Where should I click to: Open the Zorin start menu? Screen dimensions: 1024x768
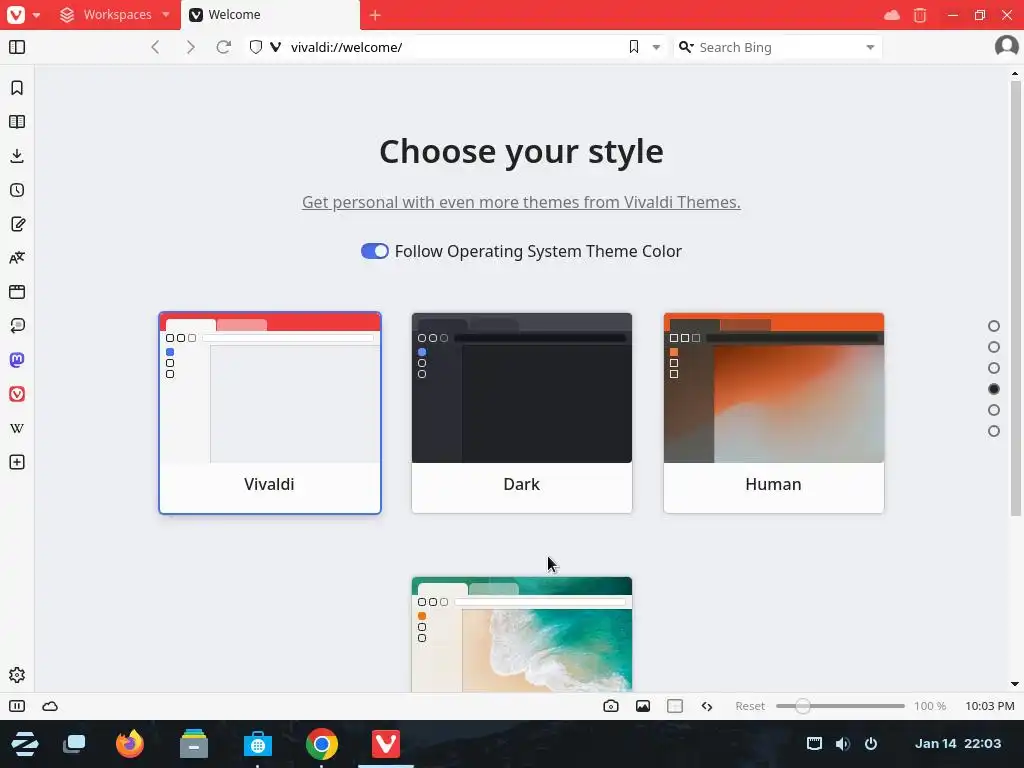click(x=24, y=744)
